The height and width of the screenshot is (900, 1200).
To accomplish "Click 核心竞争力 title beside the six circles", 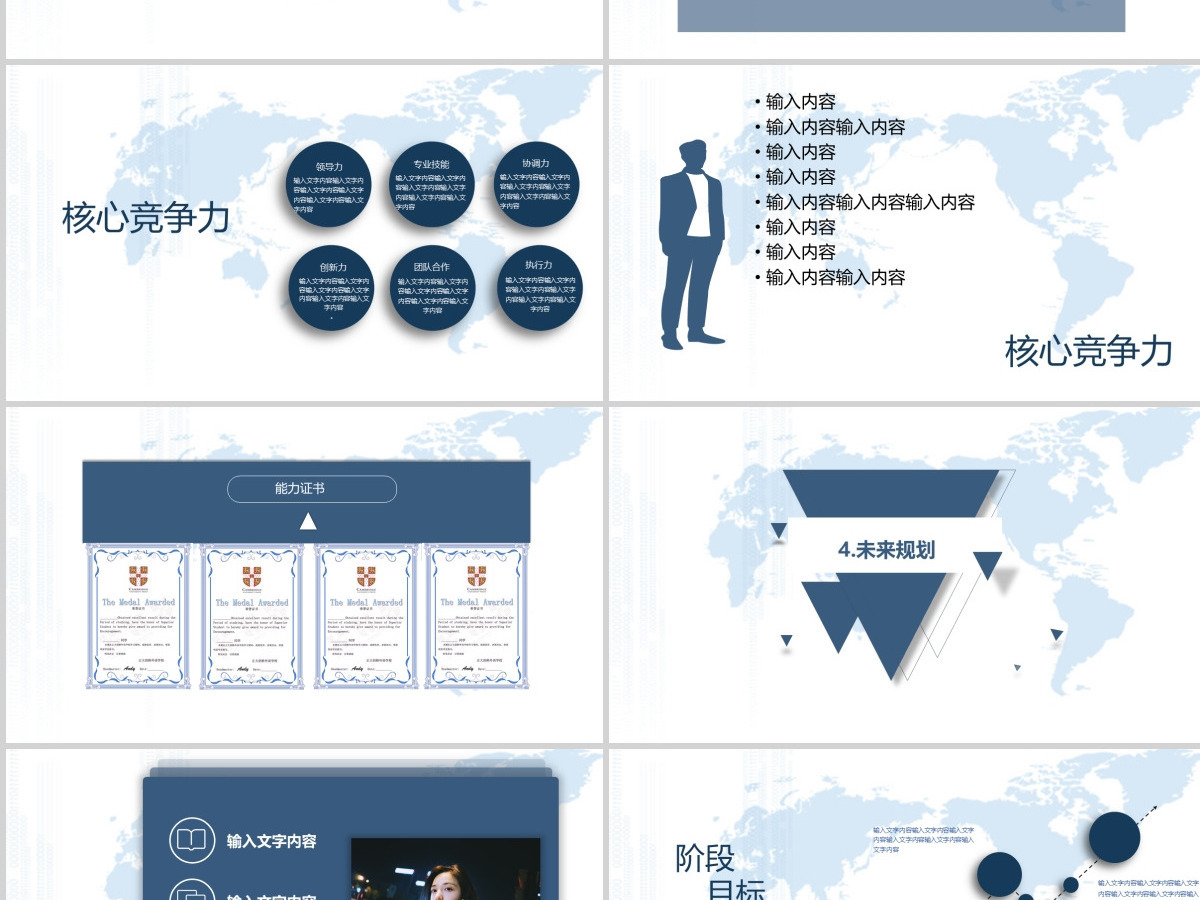I will click(146, 218).
